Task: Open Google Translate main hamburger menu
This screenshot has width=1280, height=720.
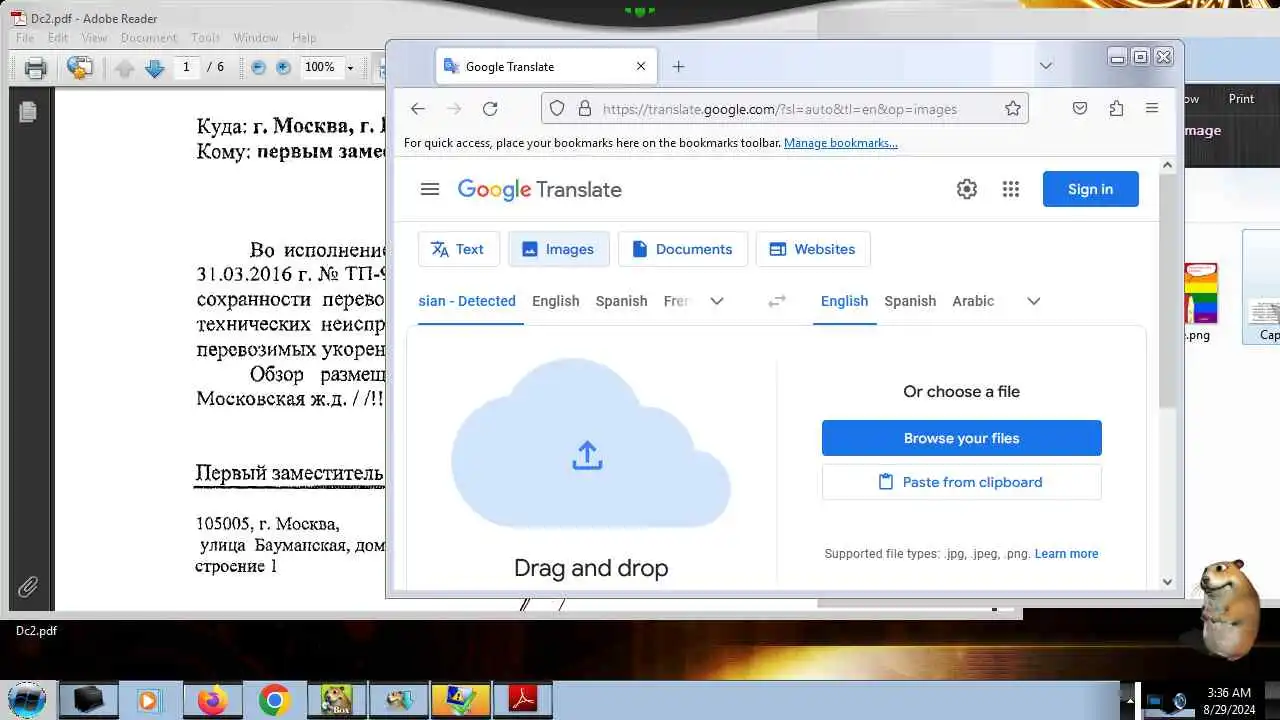Action: point(430,189)
